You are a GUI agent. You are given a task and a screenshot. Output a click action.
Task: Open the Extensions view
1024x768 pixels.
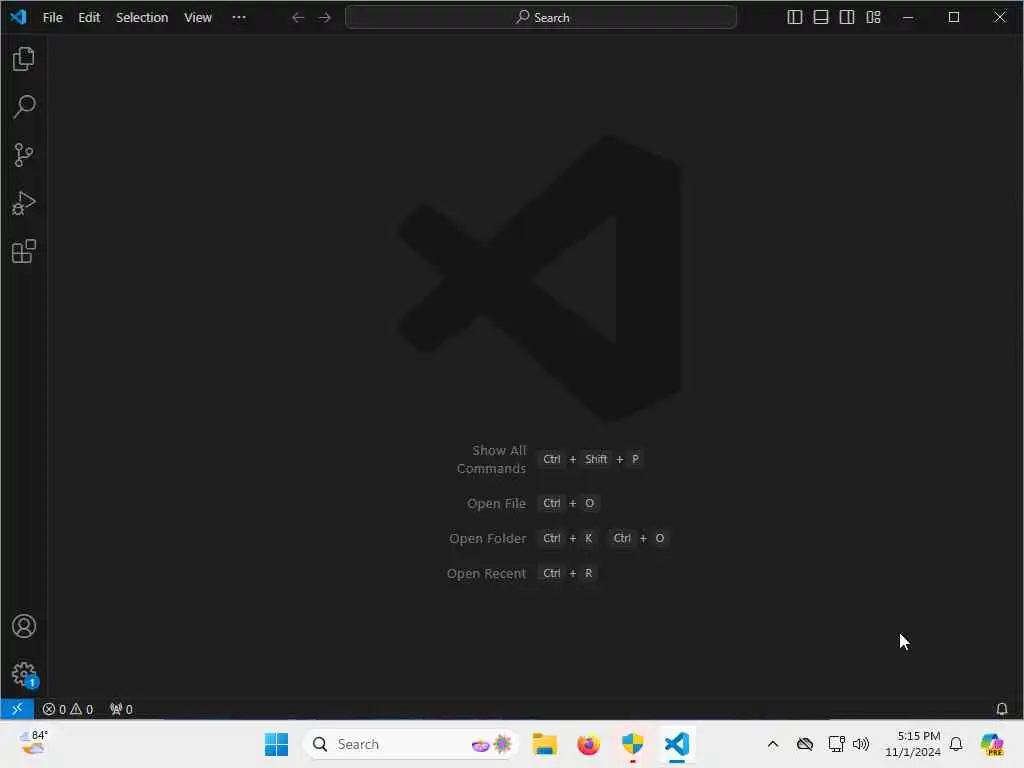pos(24,251)
